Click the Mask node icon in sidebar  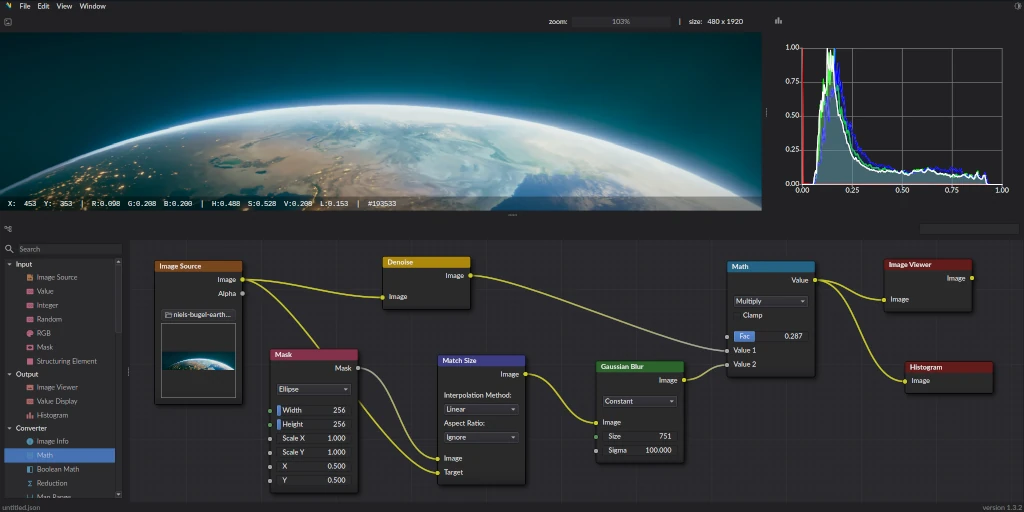[30, 347]
